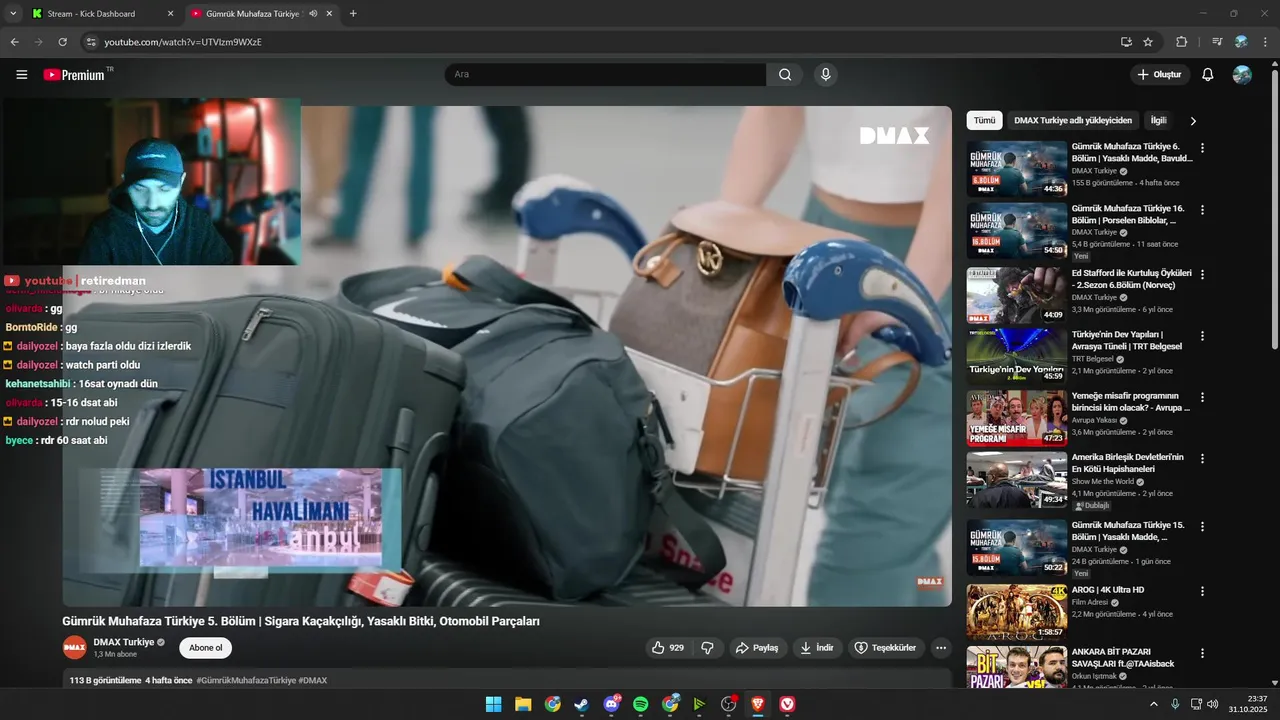This screenshot has width=1280, height=720.
Task: Share the video via Paylaş
Action: pyautogui.click(x=757, y=648)
